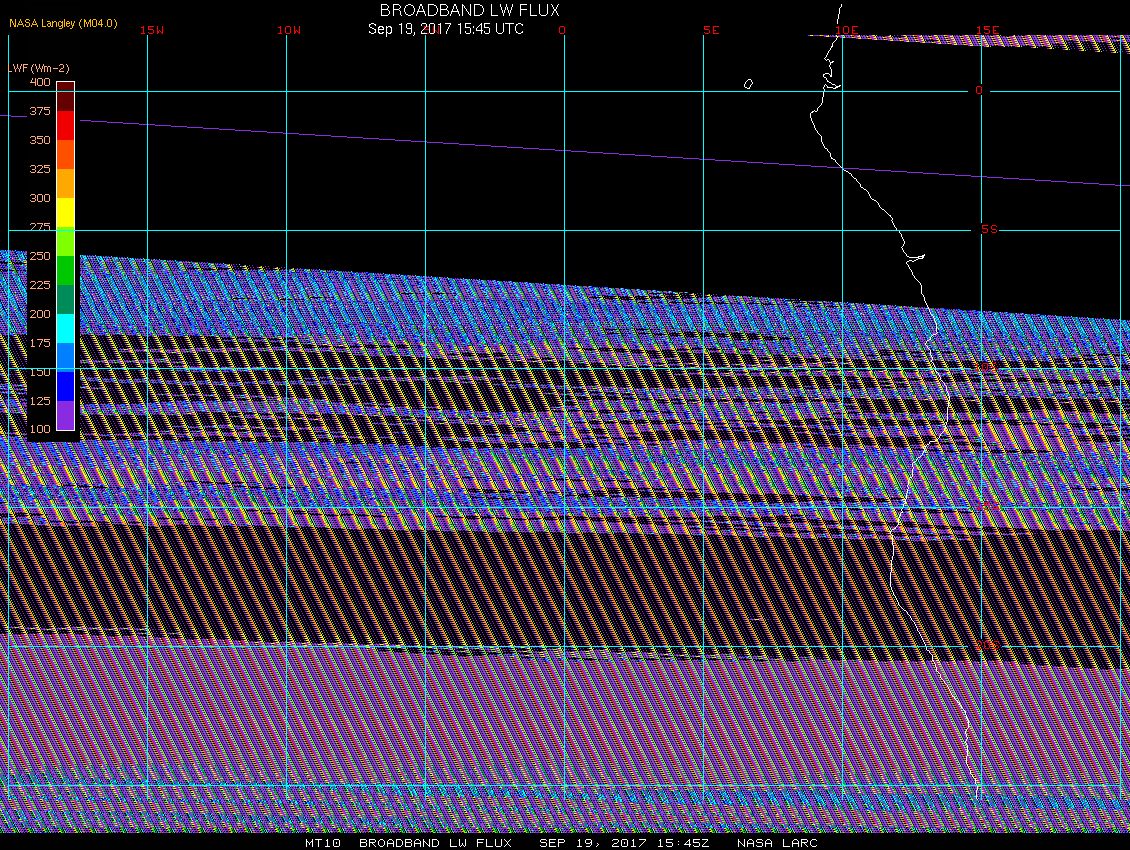Select the 15W longitude label
The image size is (1130, 850).
click(152, 31)
